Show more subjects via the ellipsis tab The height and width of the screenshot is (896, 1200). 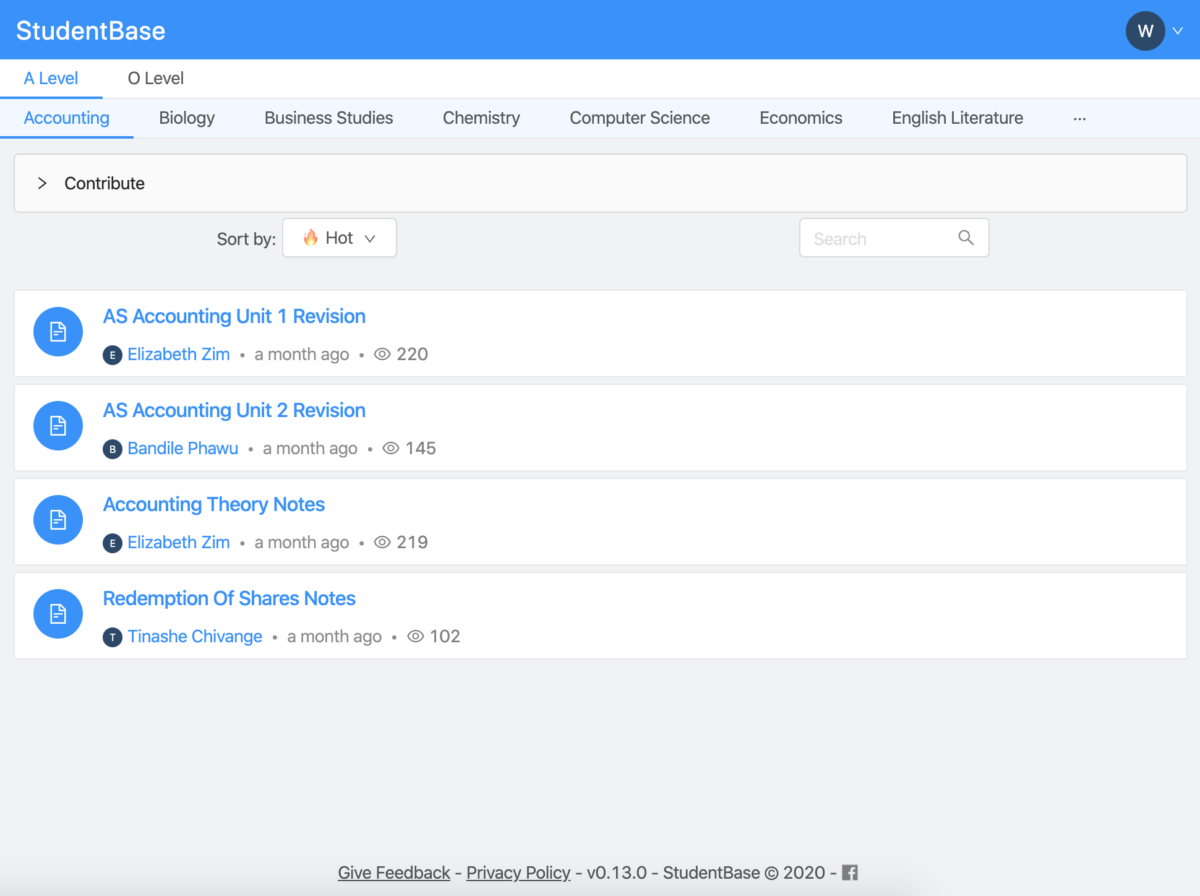[1079, 118]
